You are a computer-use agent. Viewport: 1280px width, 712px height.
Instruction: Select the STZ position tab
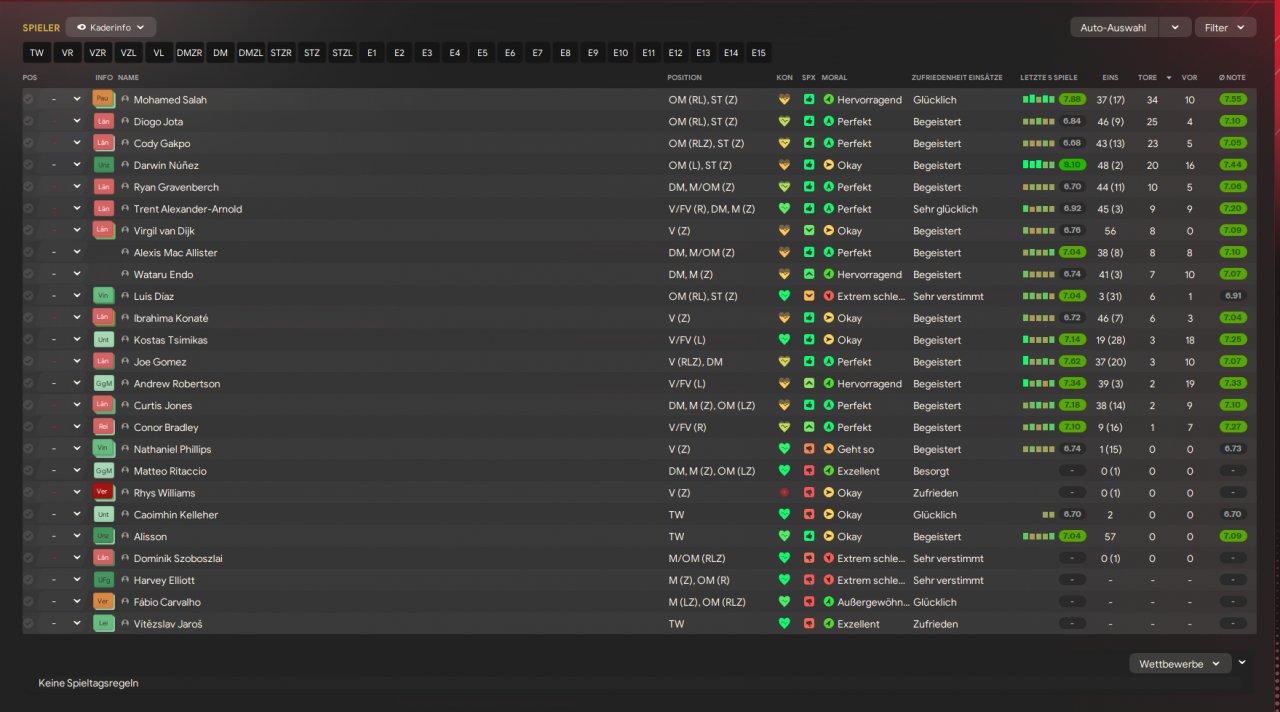pyautogui.click(x=312, y=53)
